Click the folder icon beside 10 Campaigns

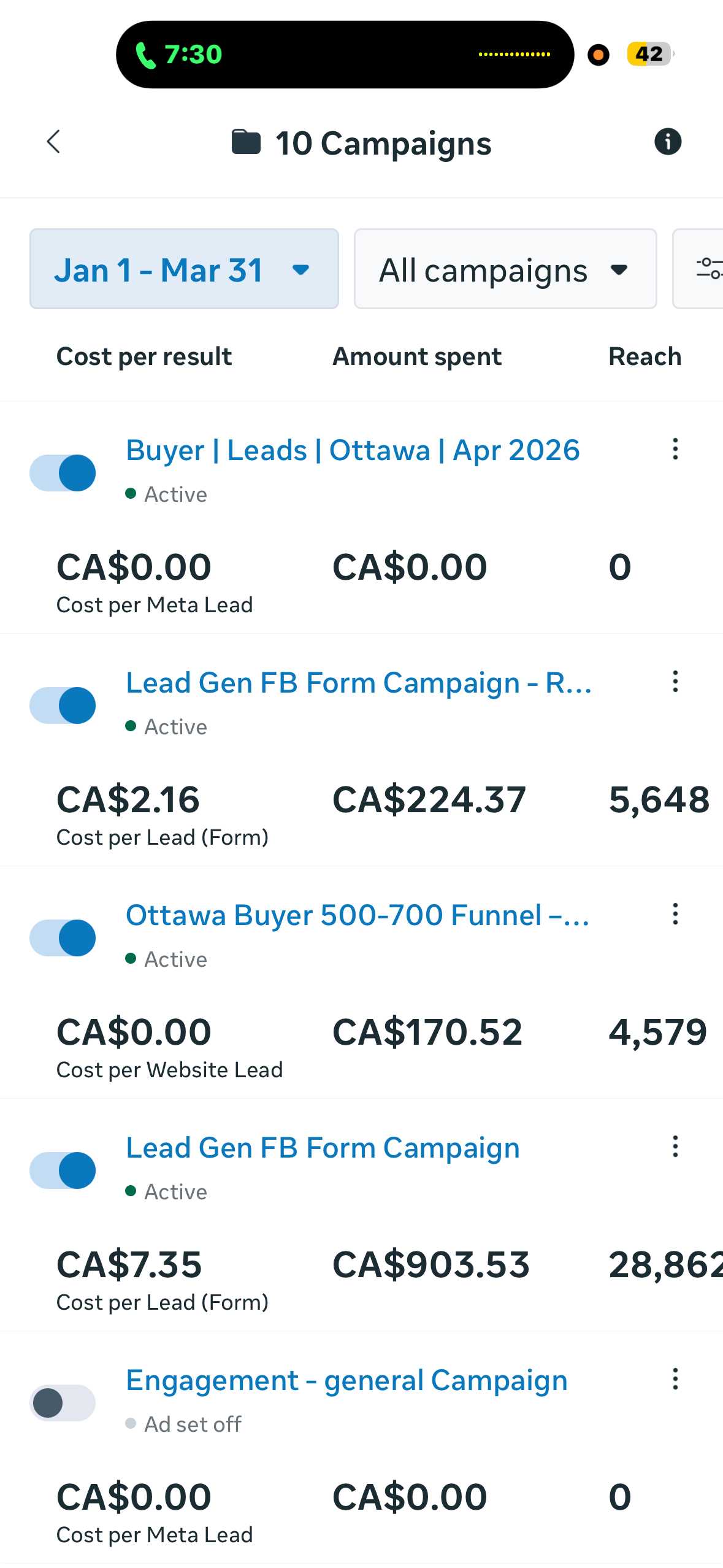(x=246, y=142)
